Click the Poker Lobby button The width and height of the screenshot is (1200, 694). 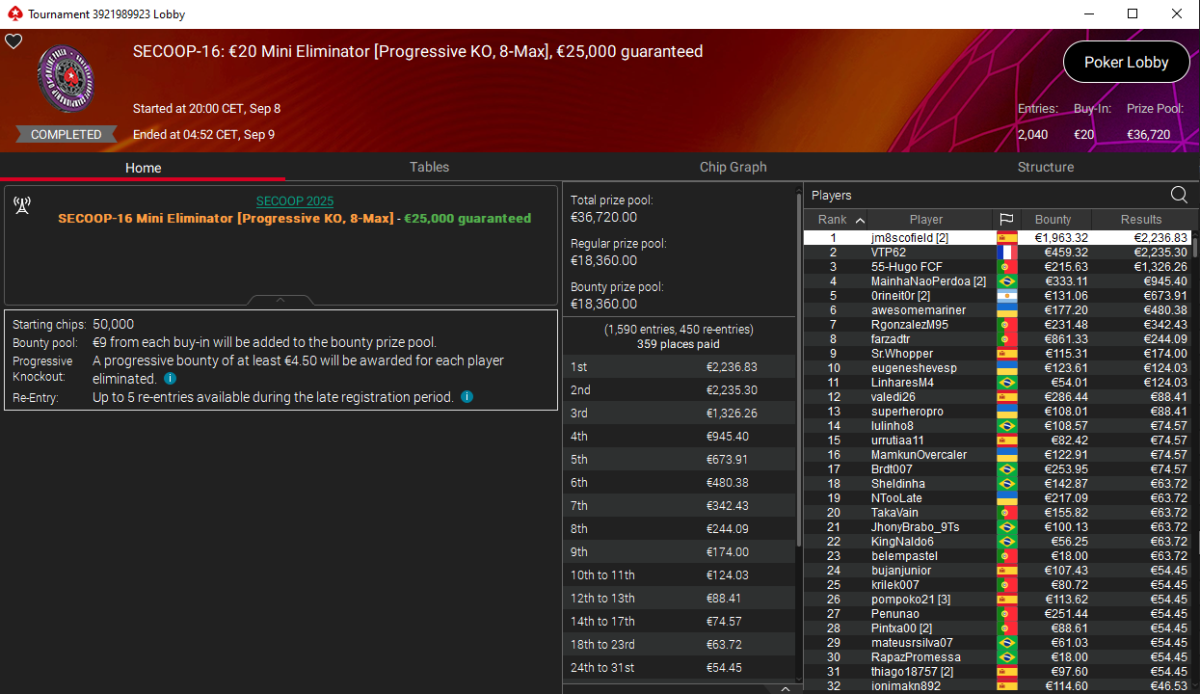coord(1126,62)
